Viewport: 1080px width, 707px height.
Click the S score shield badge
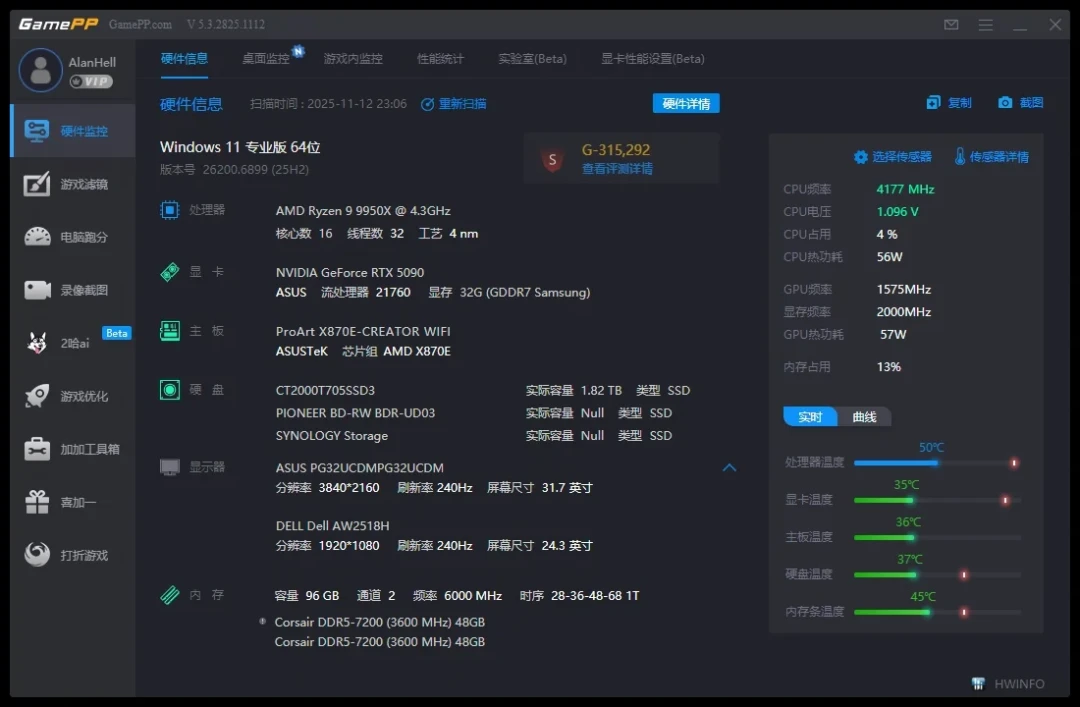coord(552,160)
